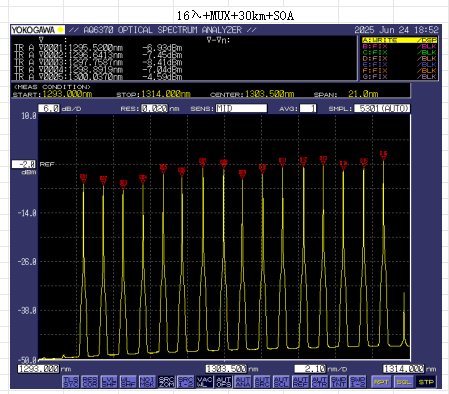Screen dimensions: 449x394
Task: Click the AUT SRC button
Action: [x=262, y=382]
